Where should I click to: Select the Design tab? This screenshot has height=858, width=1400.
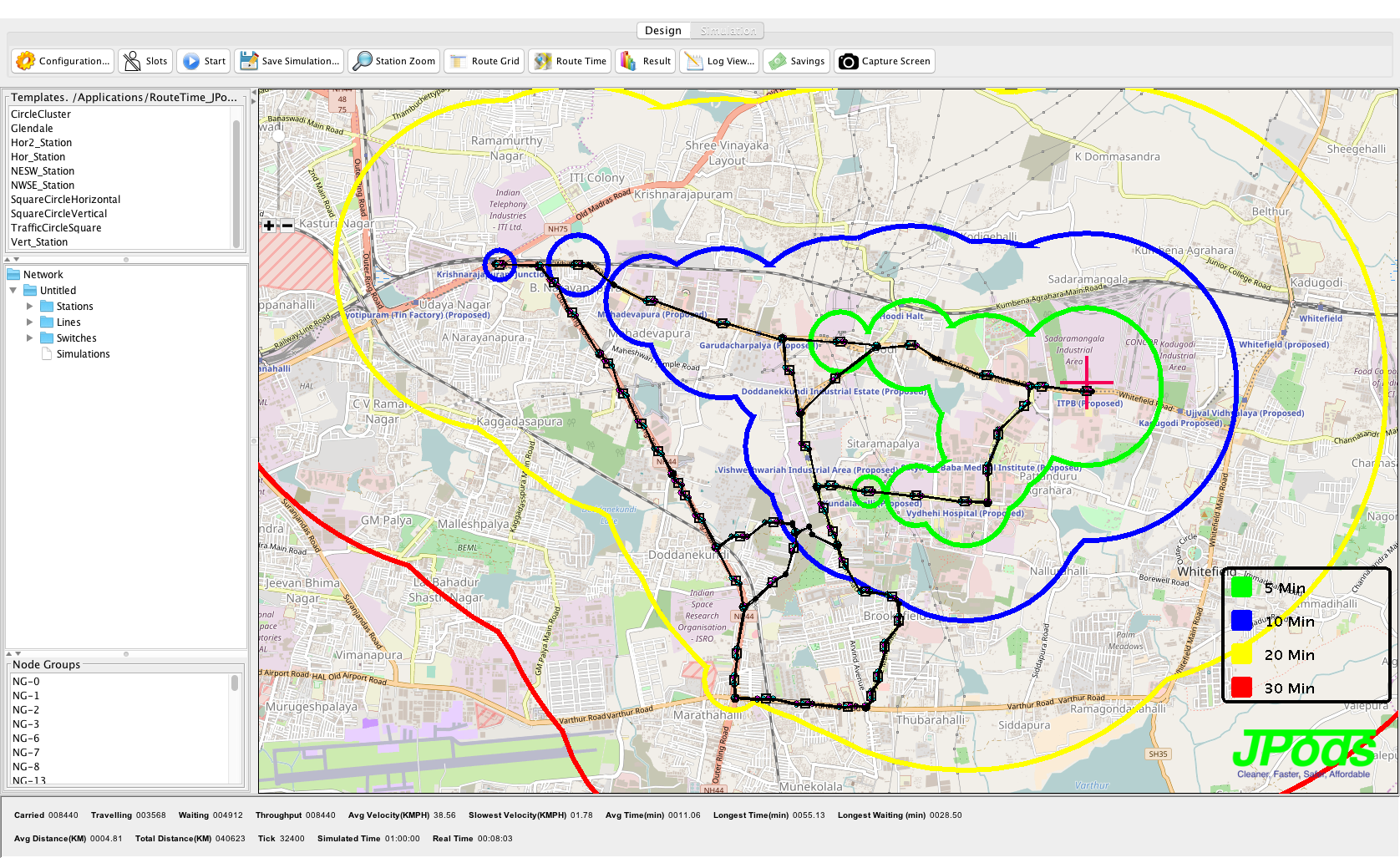663,31
